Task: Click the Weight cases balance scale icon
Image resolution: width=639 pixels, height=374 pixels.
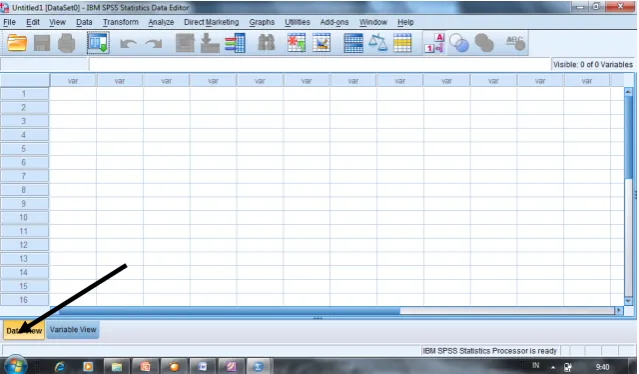Action: coord(378,43)
